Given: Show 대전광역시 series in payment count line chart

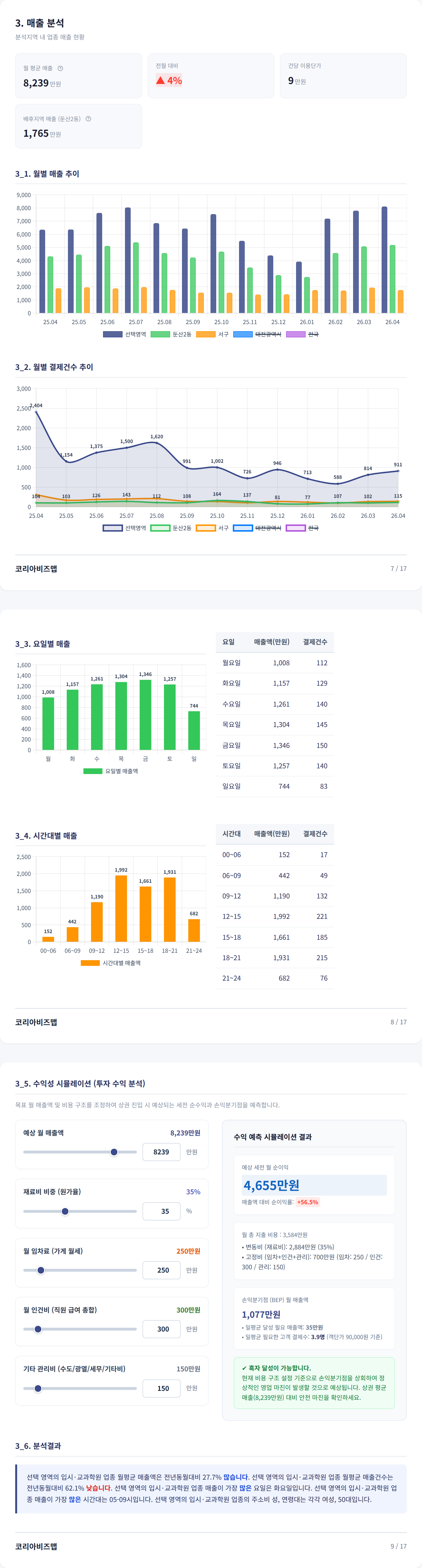Looking at the screenshot, I should point(257,528).
